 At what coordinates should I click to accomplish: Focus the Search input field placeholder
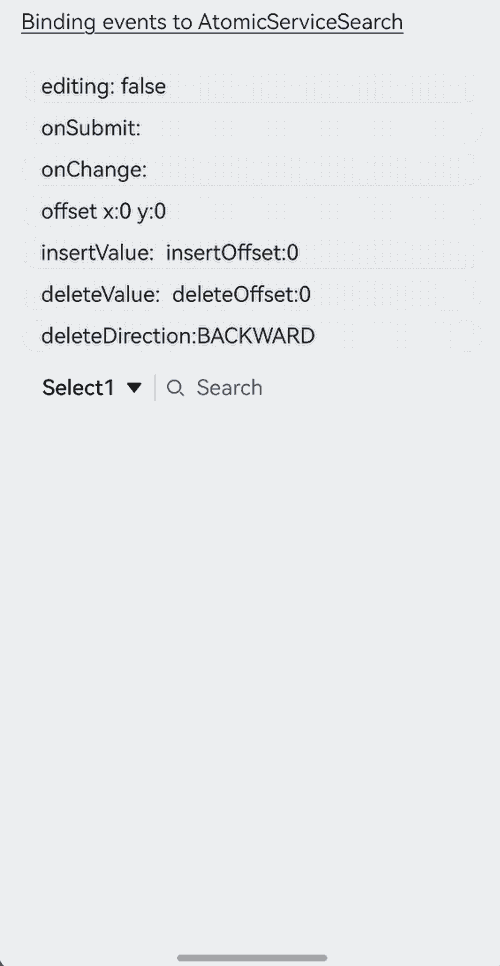click(229, 388)
